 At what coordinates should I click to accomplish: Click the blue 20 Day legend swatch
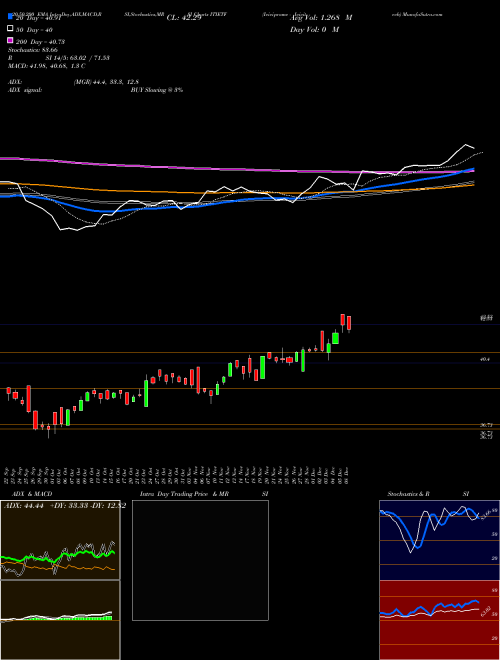click(x=10, y=17)
